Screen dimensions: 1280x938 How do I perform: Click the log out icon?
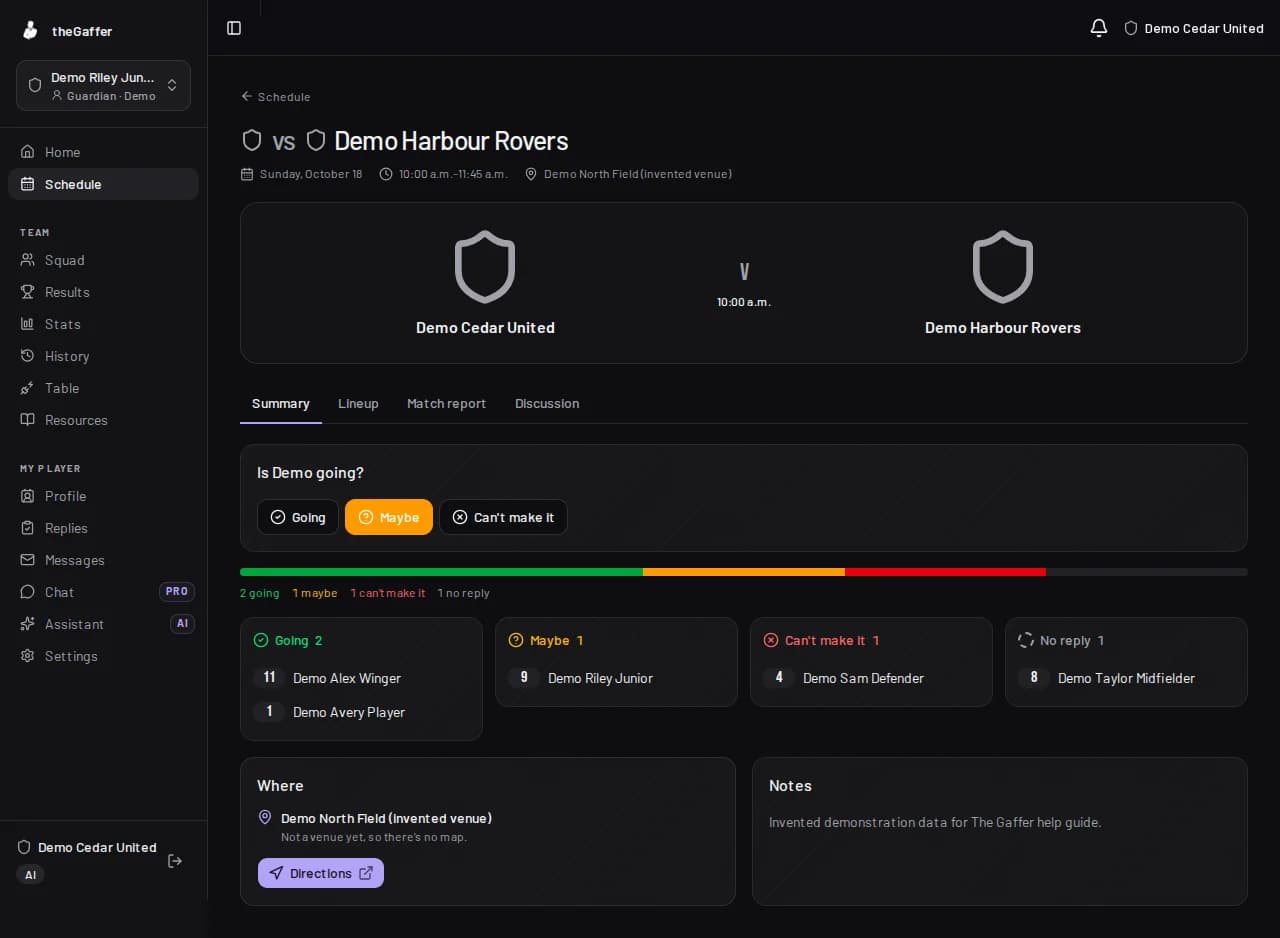point(175,861)
